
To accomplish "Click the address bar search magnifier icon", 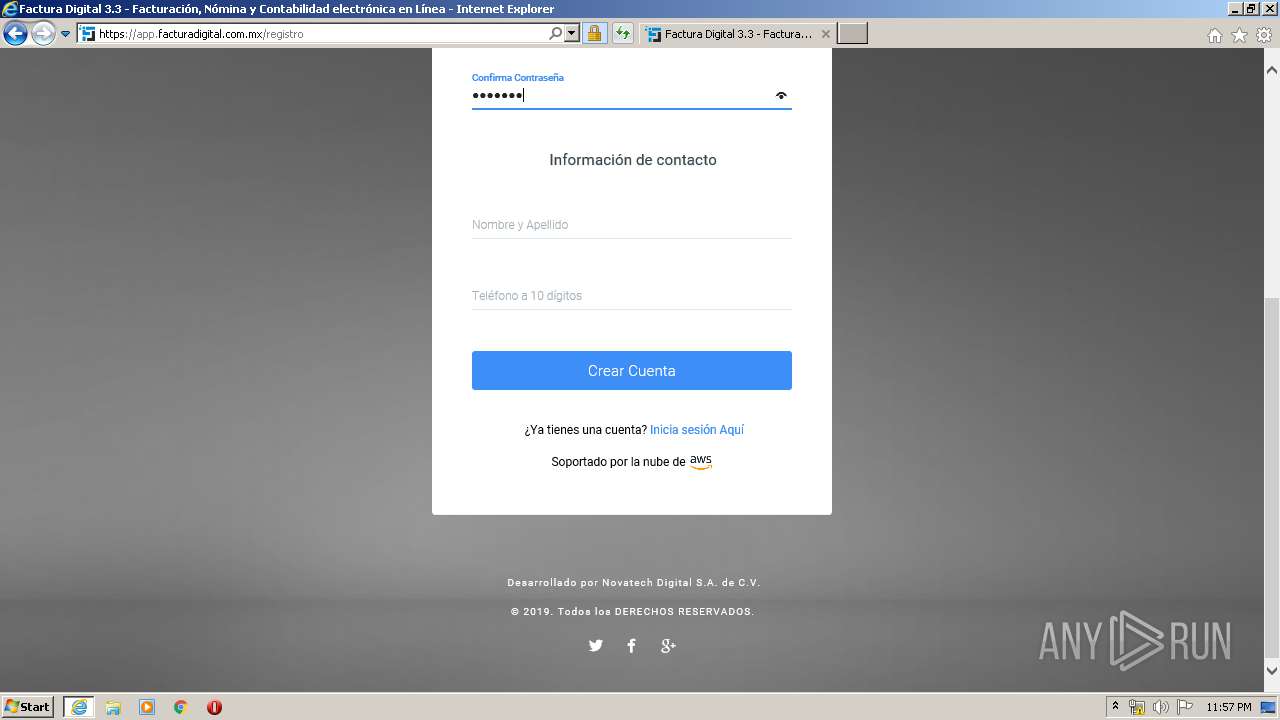I will coord(555,34).
